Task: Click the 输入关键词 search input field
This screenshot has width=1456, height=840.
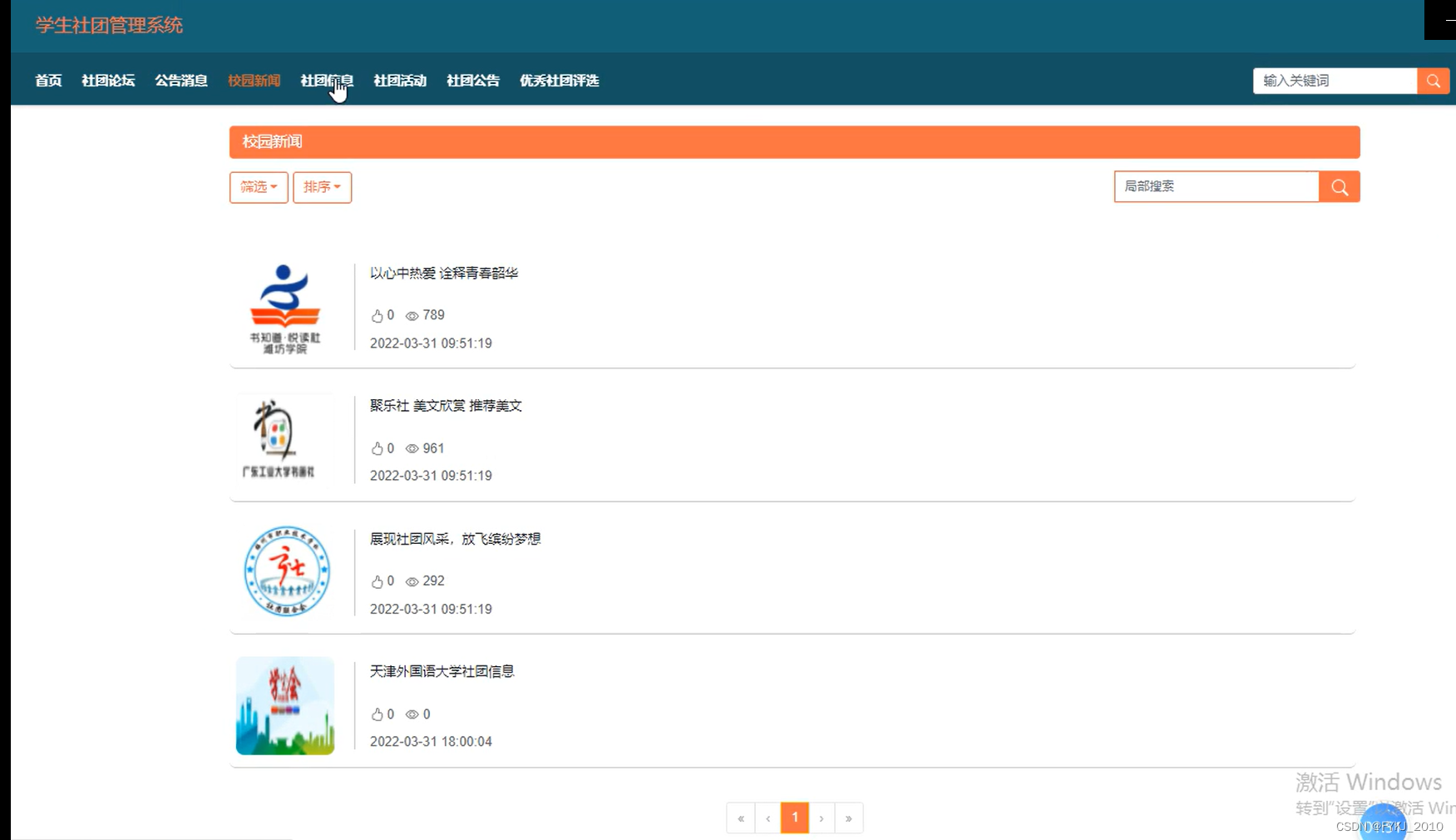Action: coord(1330,81)
